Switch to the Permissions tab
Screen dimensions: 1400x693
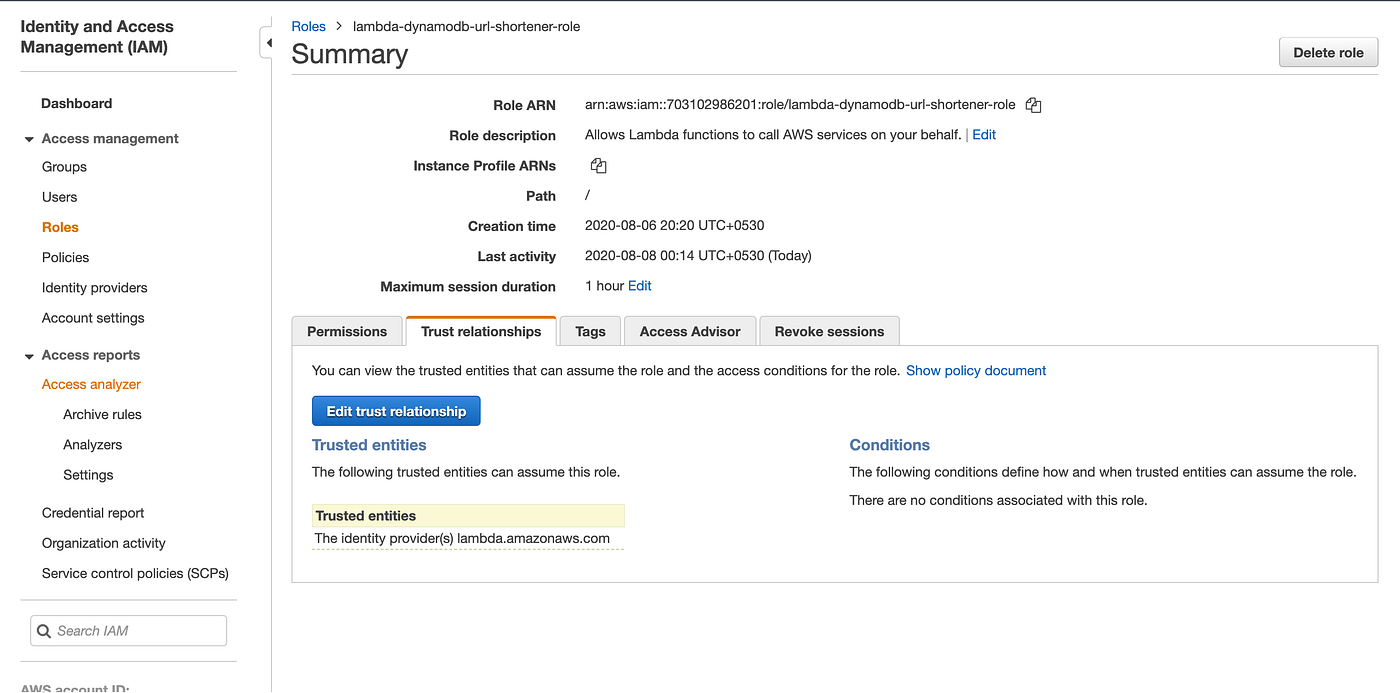point(347,330)
